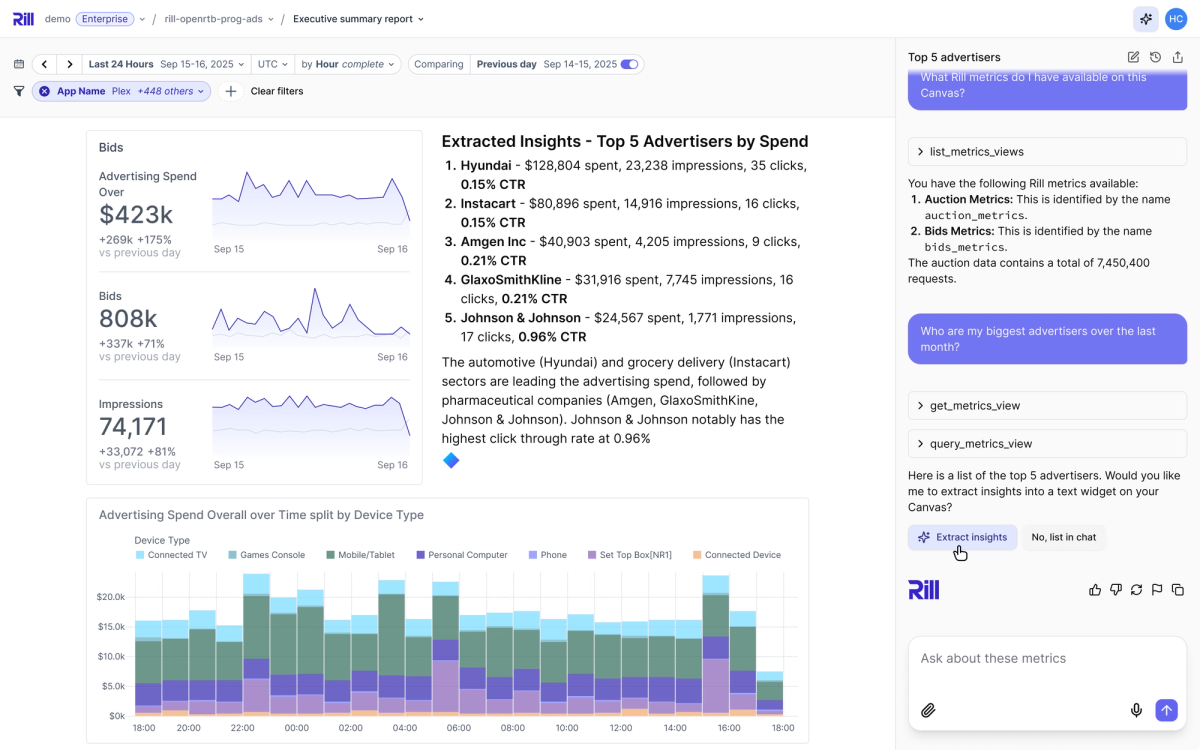1200x750 pixels.
Task: Open Executive summary report dropdown
Action: (x=358, y=19)
